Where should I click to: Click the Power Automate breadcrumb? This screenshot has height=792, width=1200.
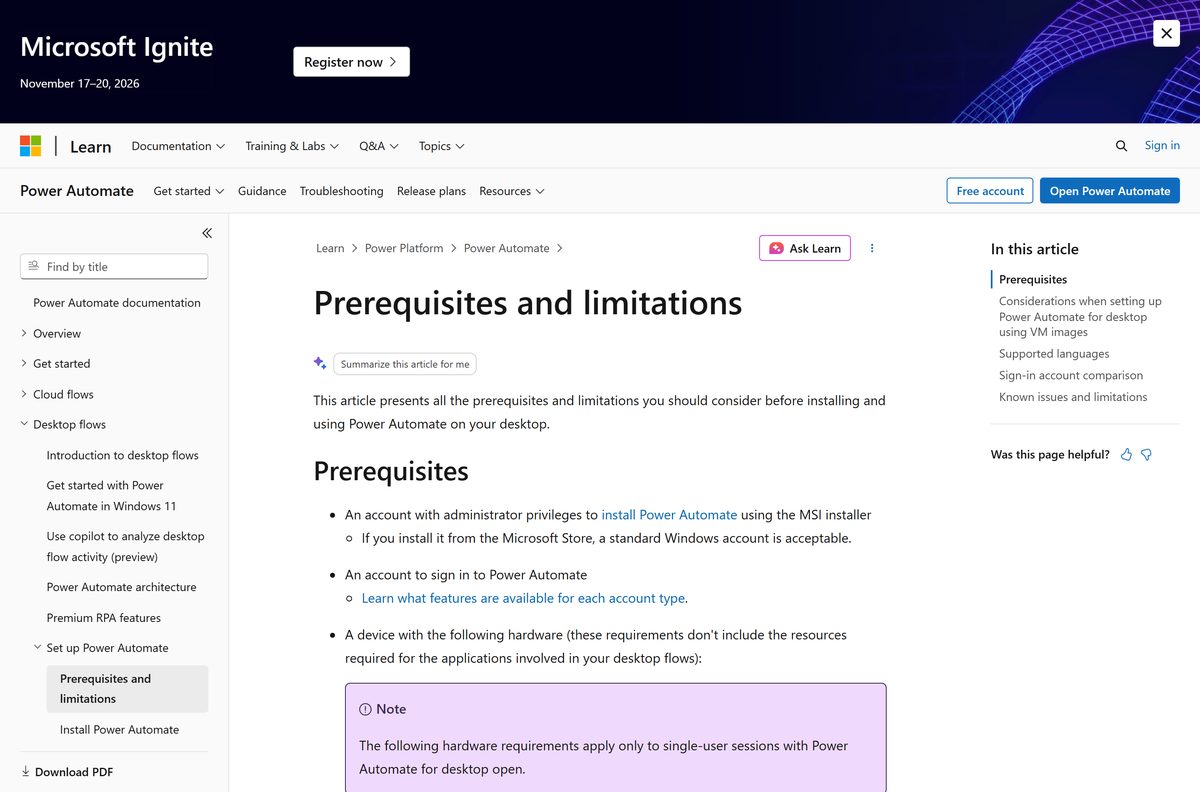pos(507,248)
